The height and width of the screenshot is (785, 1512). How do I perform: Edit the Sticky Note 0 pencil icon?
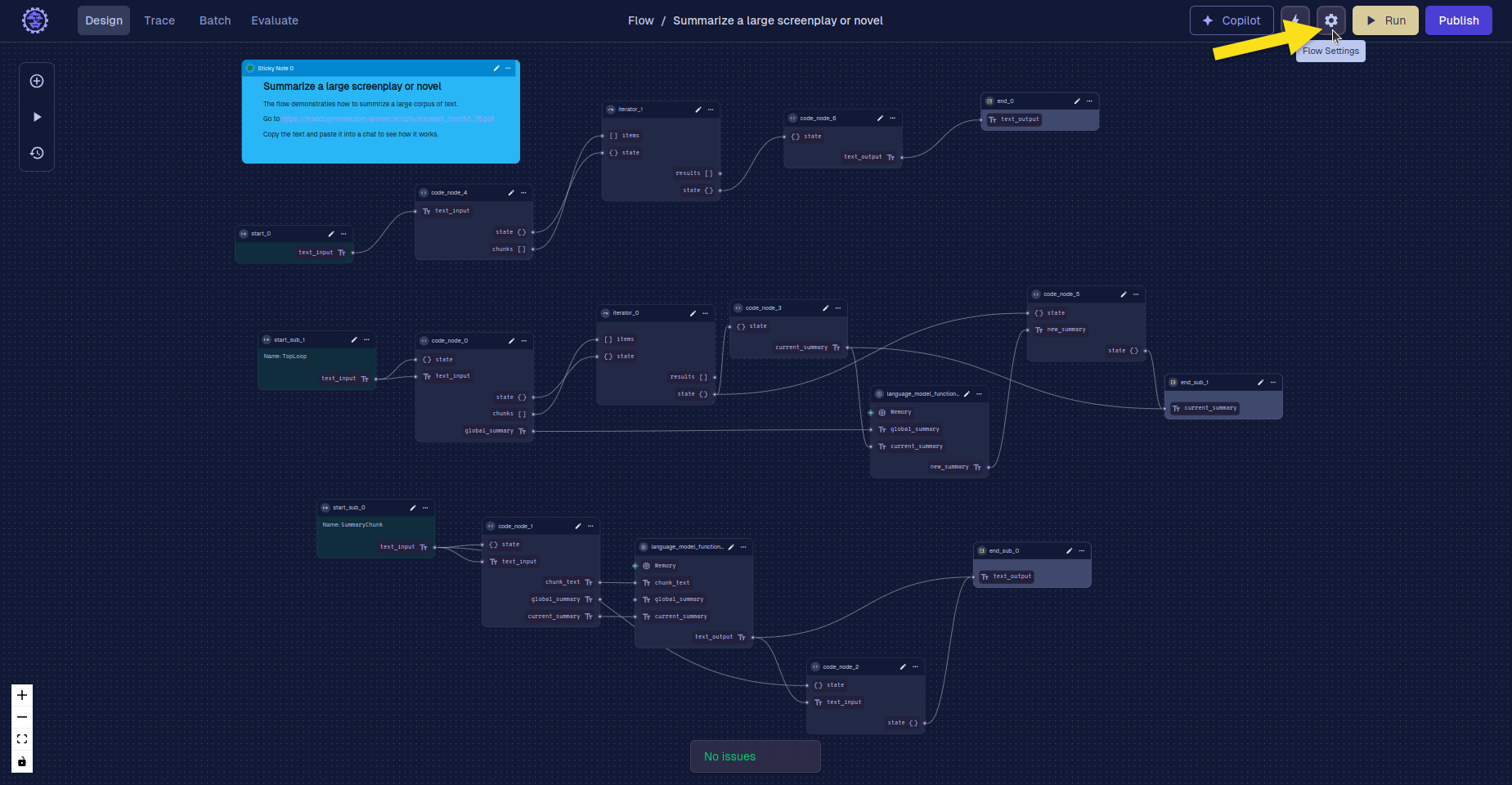click(496, 68)
